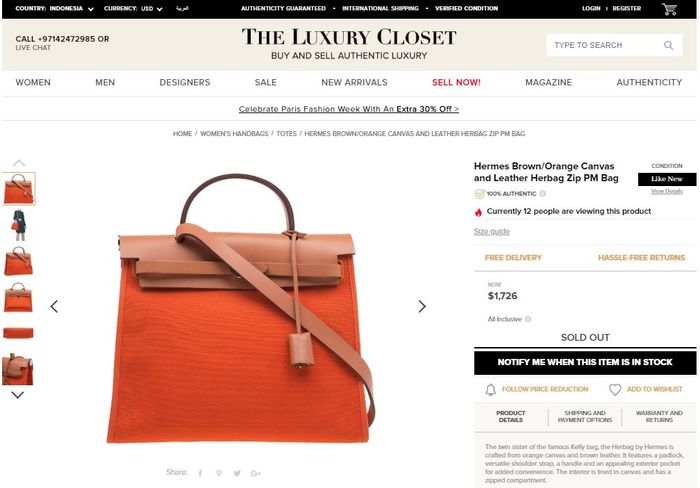Viewport: 700px width, 488px height.
Task: Show previous product image arrow
Action: point(54,306)
